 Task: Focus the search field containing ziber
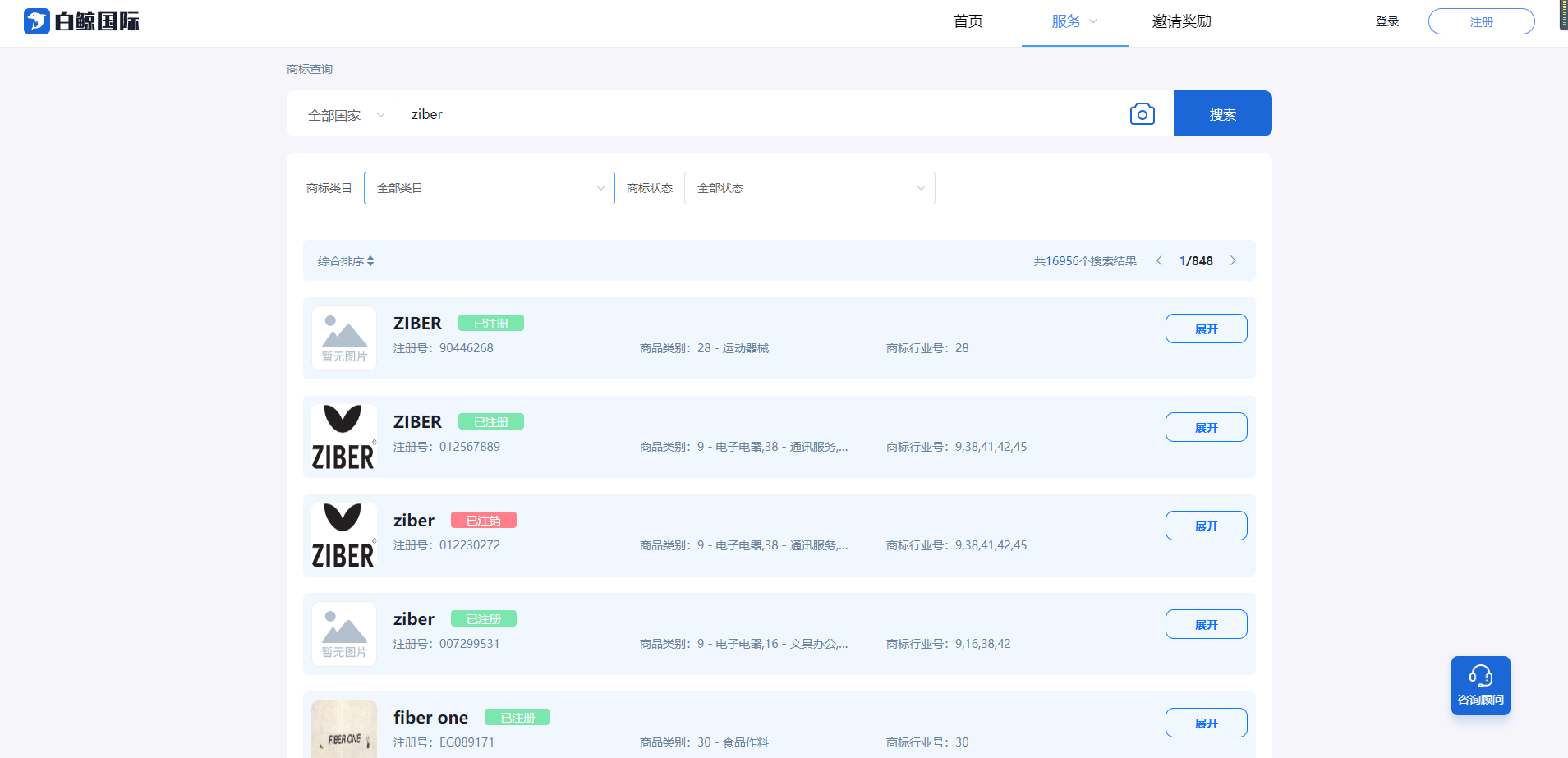(760, 114)
